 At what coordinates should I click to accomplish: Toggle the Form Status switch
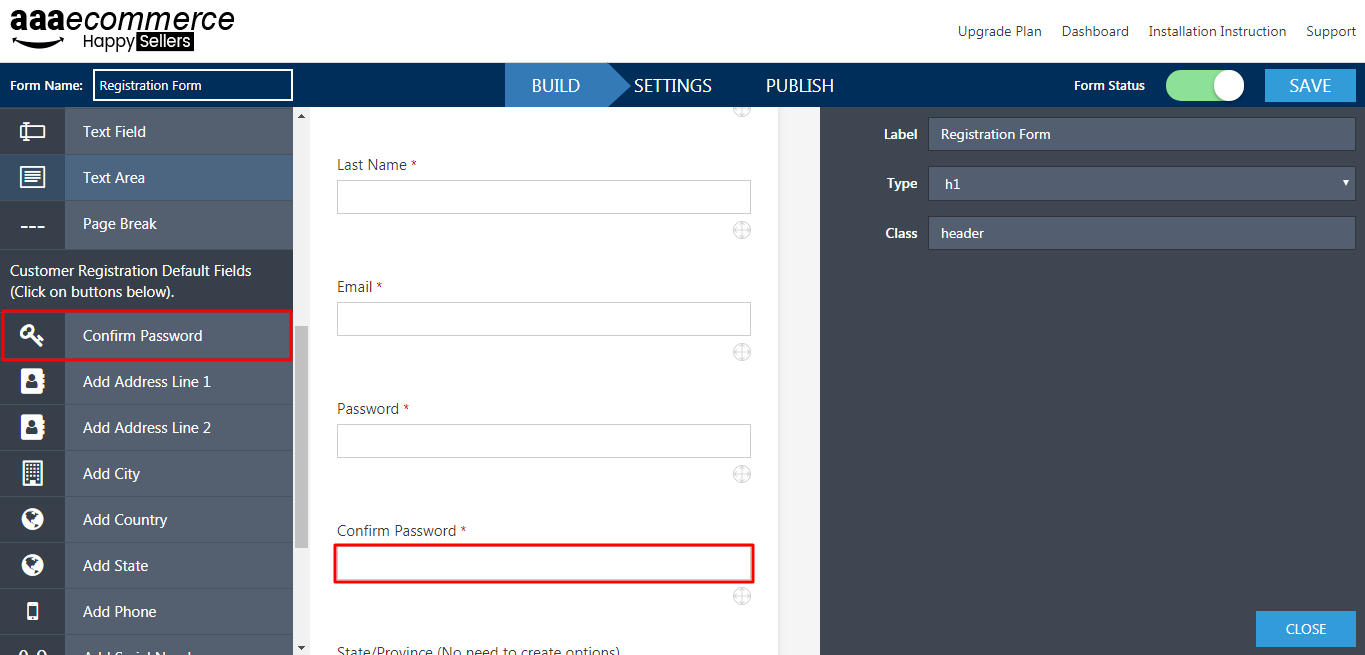coord(1205,85)
